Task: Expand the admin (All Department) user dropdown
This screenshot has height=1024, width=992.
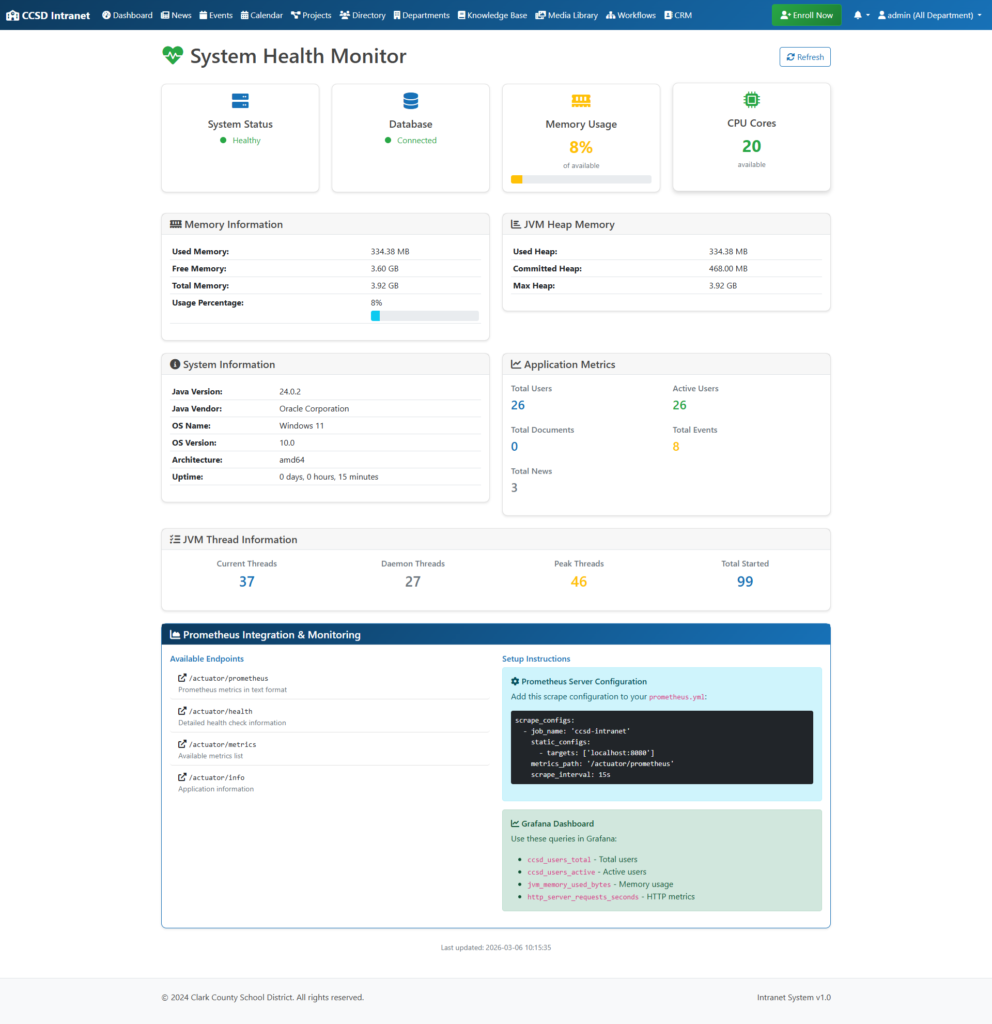Action: point(929,16)
